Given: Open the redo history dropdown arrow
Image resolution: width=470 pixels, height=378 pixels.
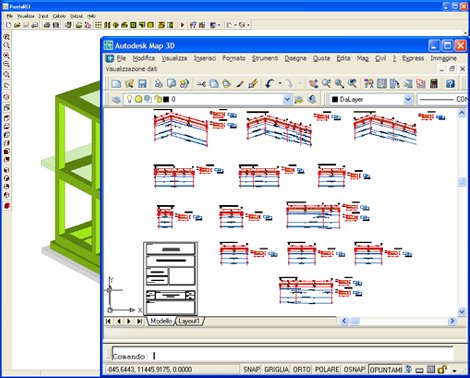Looking at the screenshot, I should [299, 83].
